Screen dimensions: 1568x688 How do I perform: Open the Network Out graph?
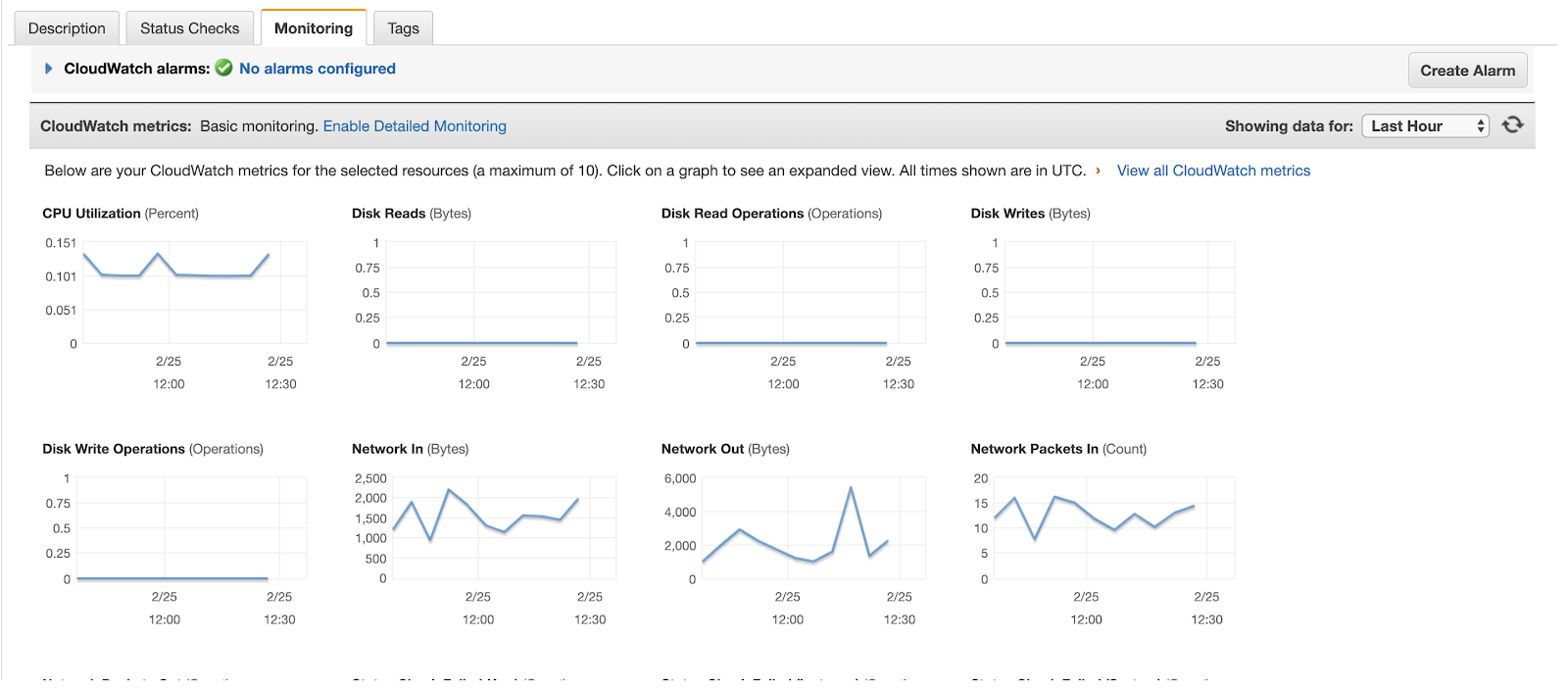(x=811, y=529)
